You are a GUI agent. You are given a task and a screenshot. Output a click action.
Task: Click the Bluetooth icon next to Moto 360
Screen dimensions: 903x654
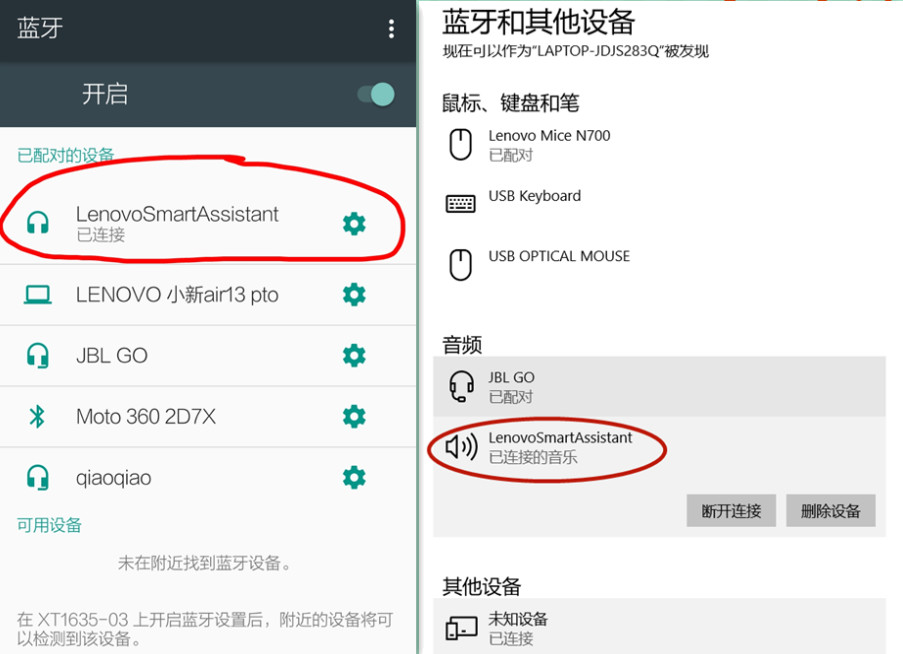click(38, 417)
